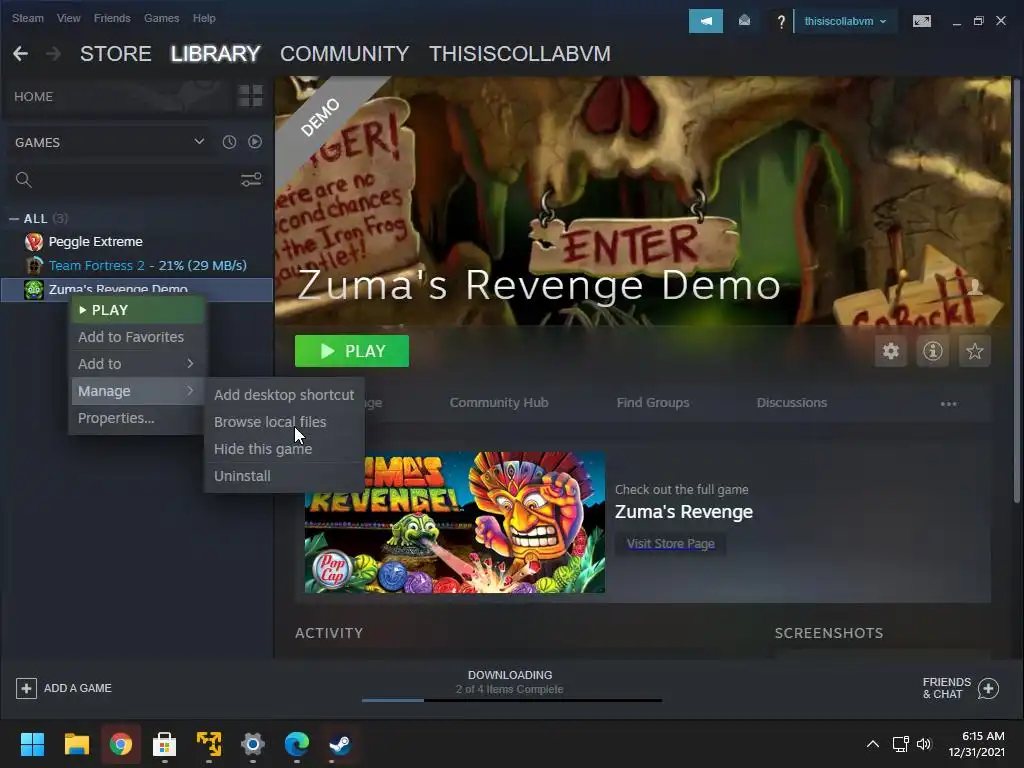Expand the Games dropdown chevron
Screen dimensions: 1024x768
point(199,141)
